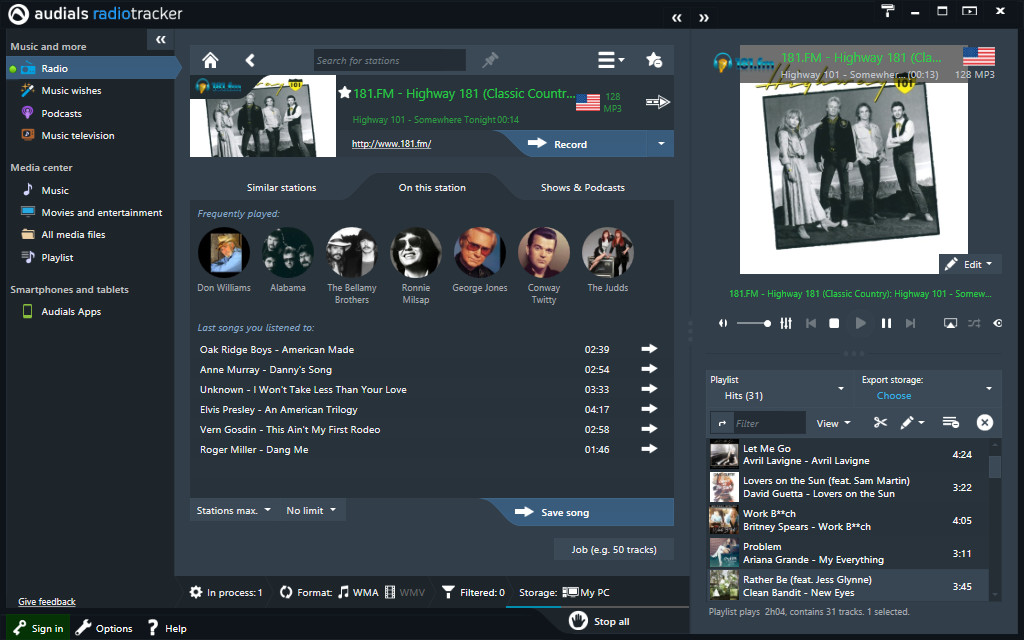Collapse player panel with left double chevron
1024x640 pixels.
[677, 18]
